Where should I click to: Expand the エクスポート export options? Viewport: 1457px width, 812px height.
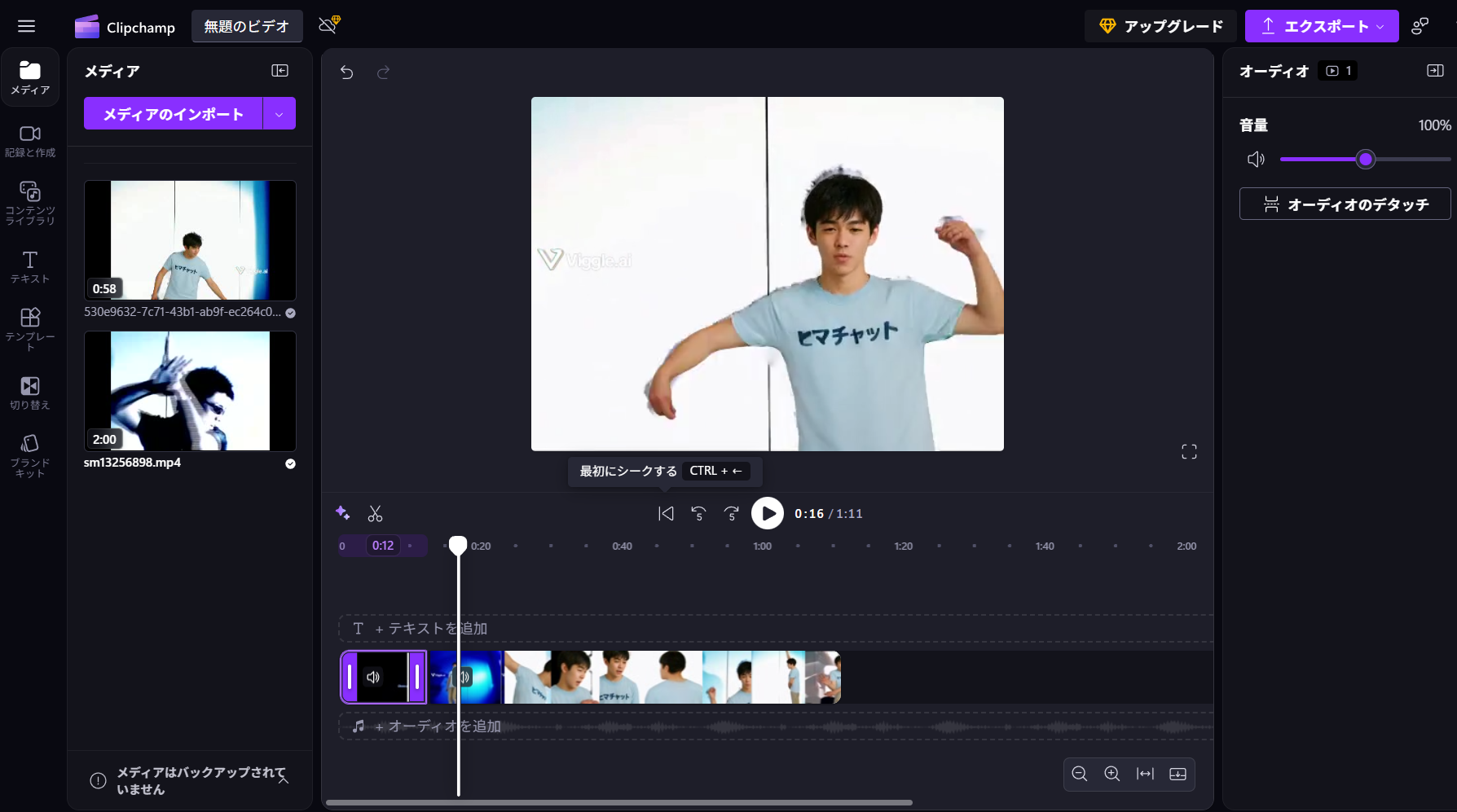pos(1380,27)
